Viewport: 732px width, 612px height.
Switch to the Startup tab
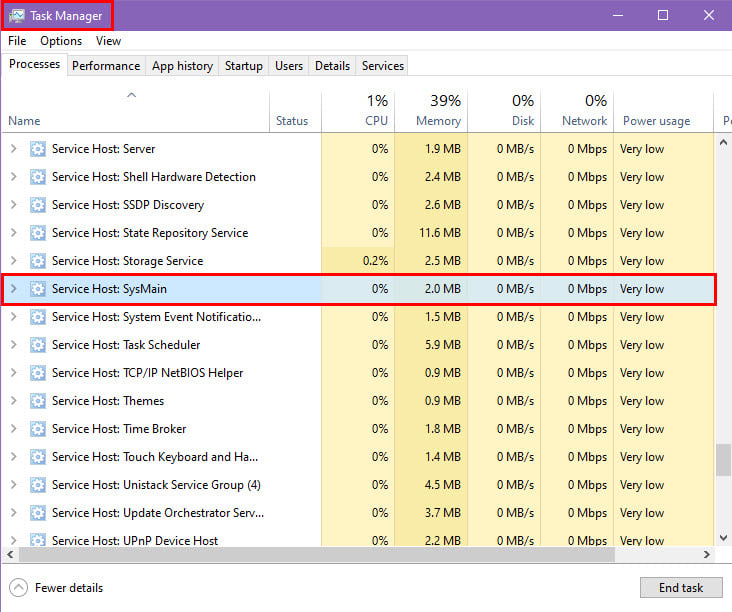(244, 66)
